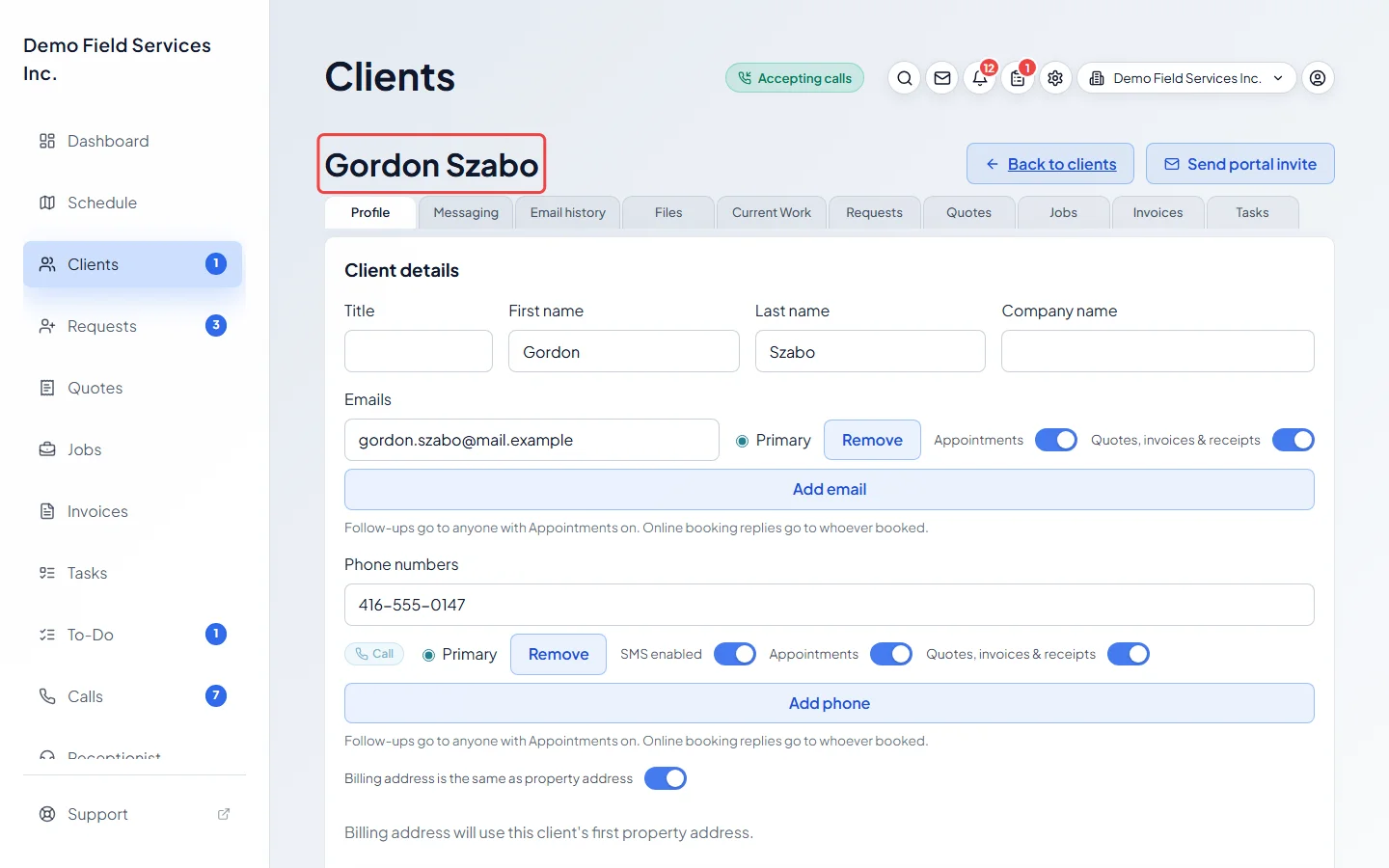Select Primary radio for email
The image size is (1389, 868).
(x=742, y=441)
